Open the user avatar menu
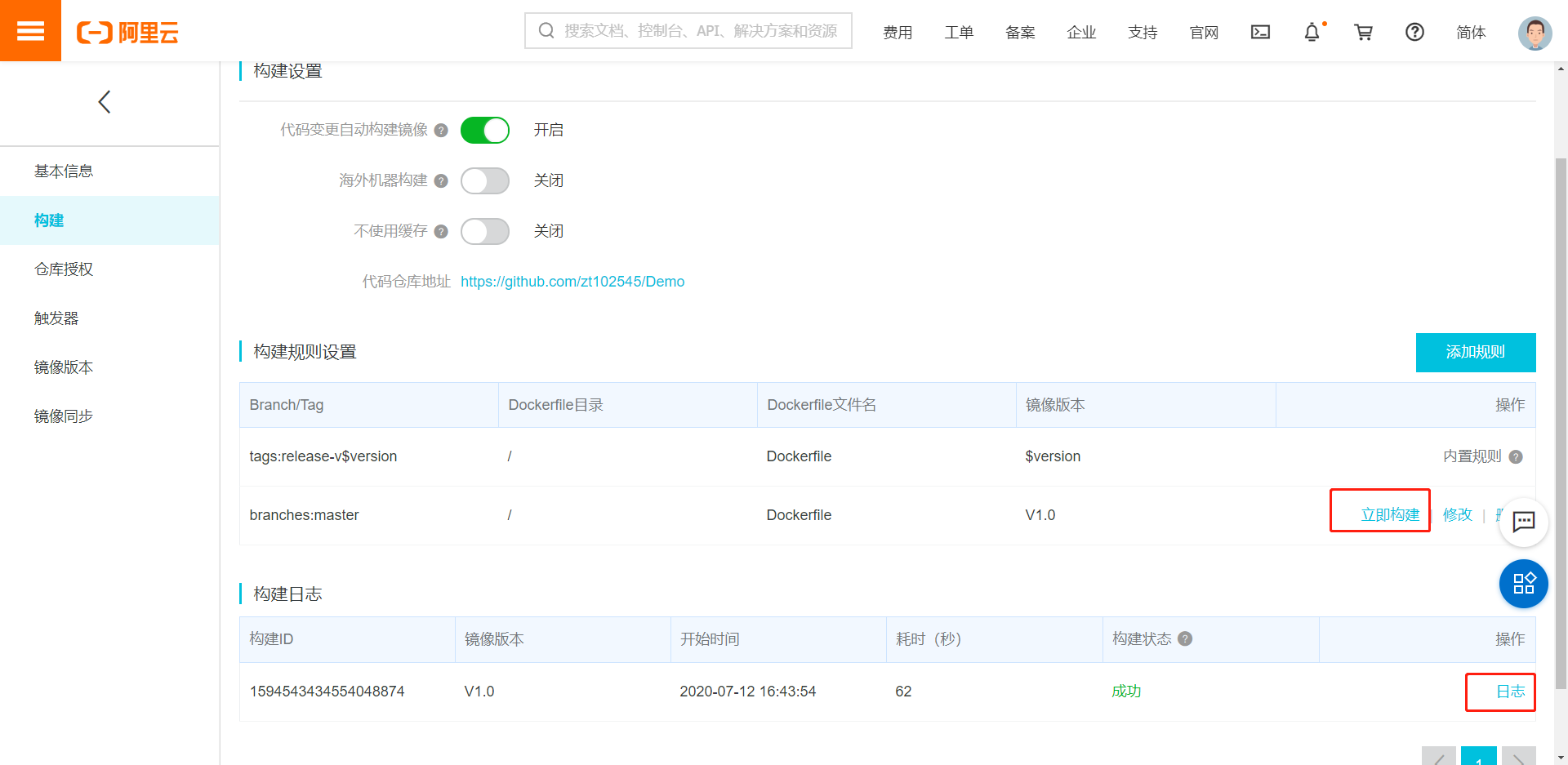 (1535, 33)
